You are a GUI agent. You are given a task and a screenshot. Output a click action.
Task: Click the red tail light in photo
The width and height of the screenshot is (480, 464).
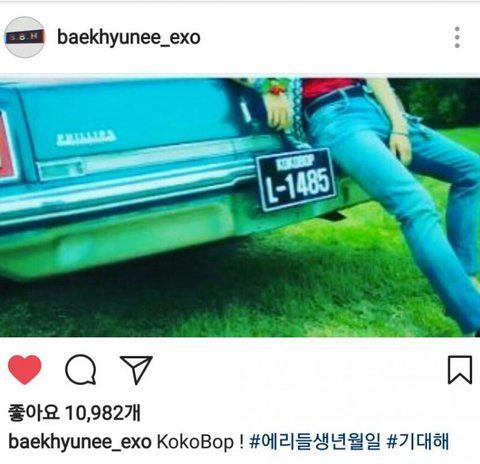click(x=7, y=147)
